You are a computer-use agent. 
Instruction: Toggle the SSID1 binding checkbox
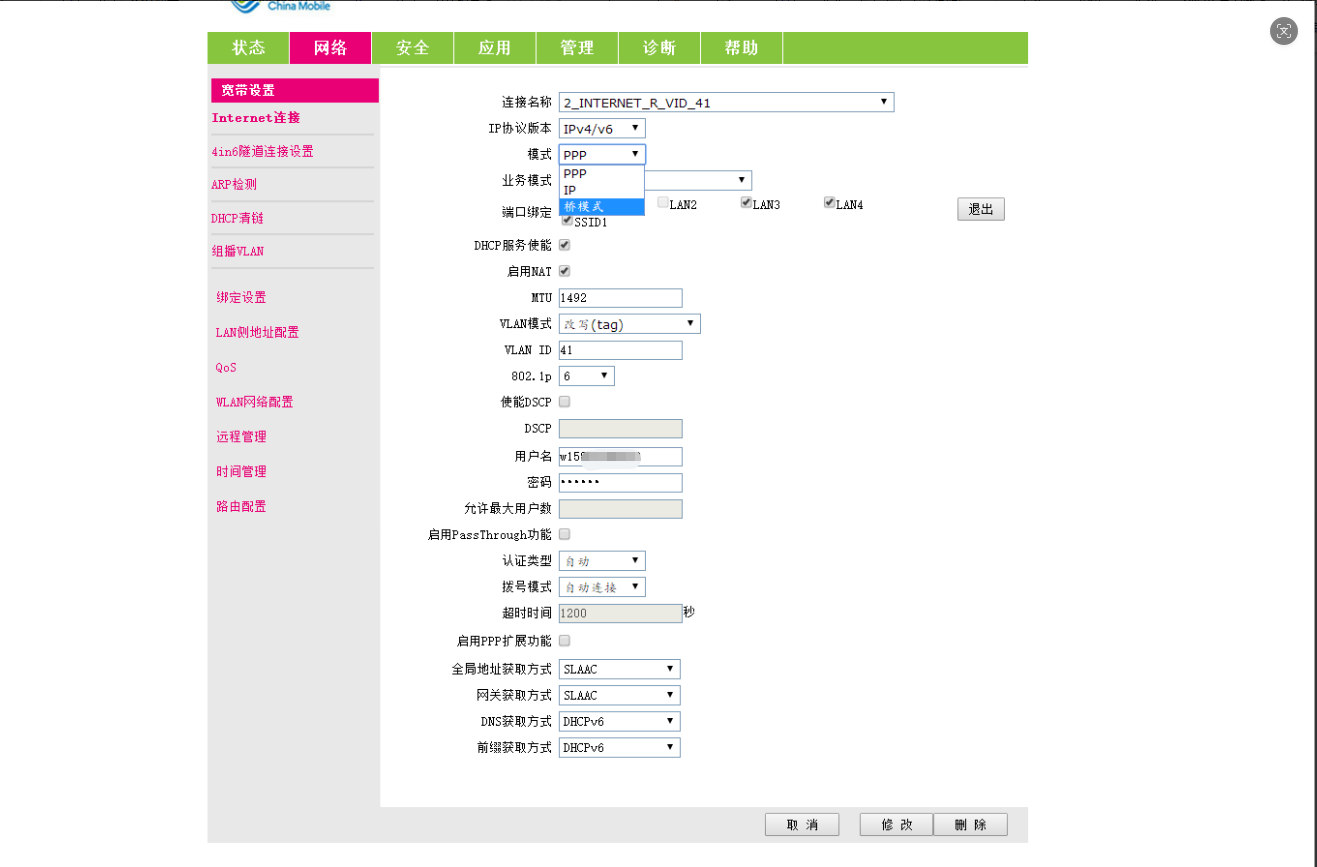[568, 221]
